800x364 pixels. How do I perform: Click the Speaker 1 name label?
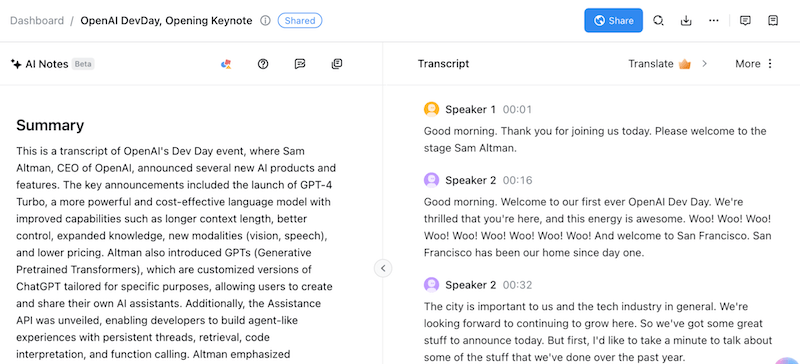[x=470, y=109]
